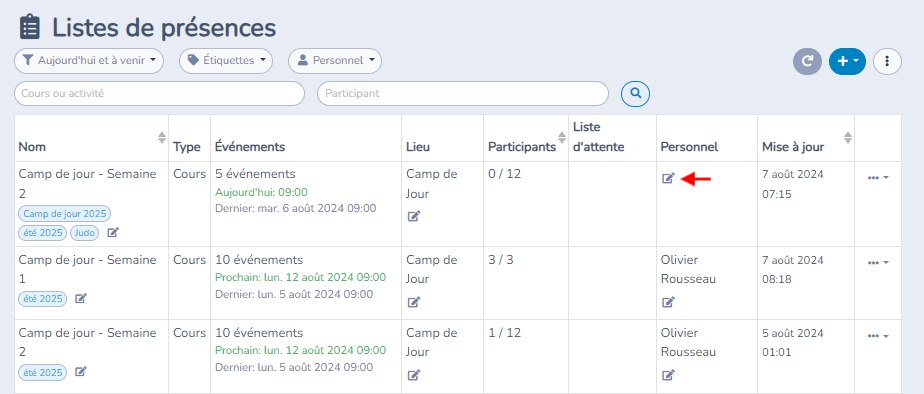The height and width of the screenshot is (394, 924).
Task: Open "Camp de jour - Semaine 2" with 1 / 12
Action: tap(87, 342)
